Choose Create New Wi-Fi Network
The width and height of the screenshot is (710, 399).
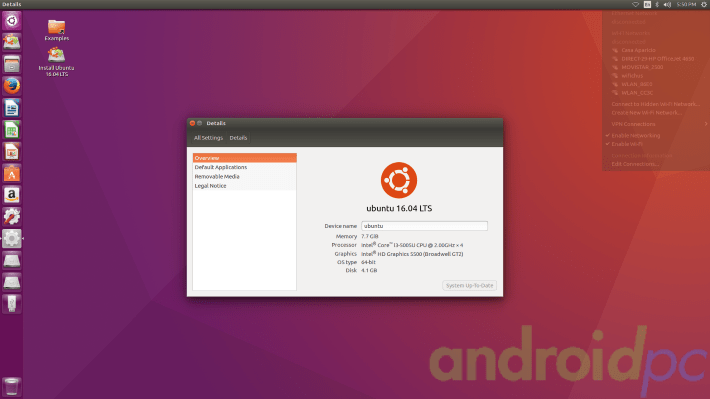(647, 113)
